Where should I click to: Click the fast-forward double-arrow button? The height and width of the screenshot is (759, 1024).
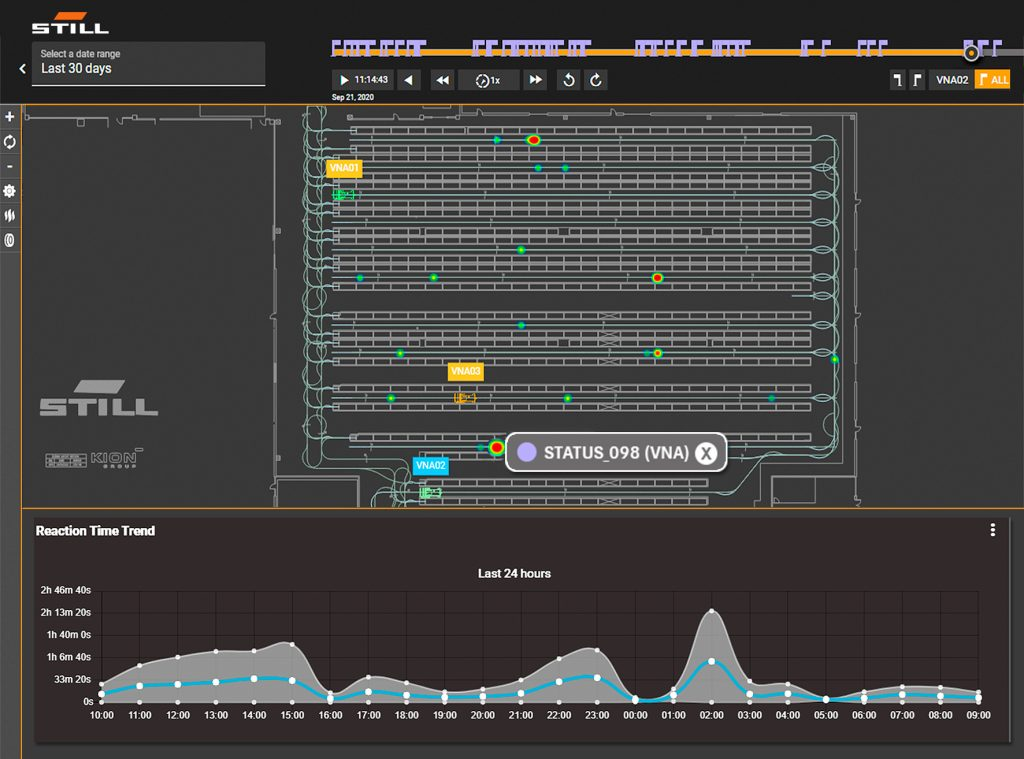coord(535,80)
